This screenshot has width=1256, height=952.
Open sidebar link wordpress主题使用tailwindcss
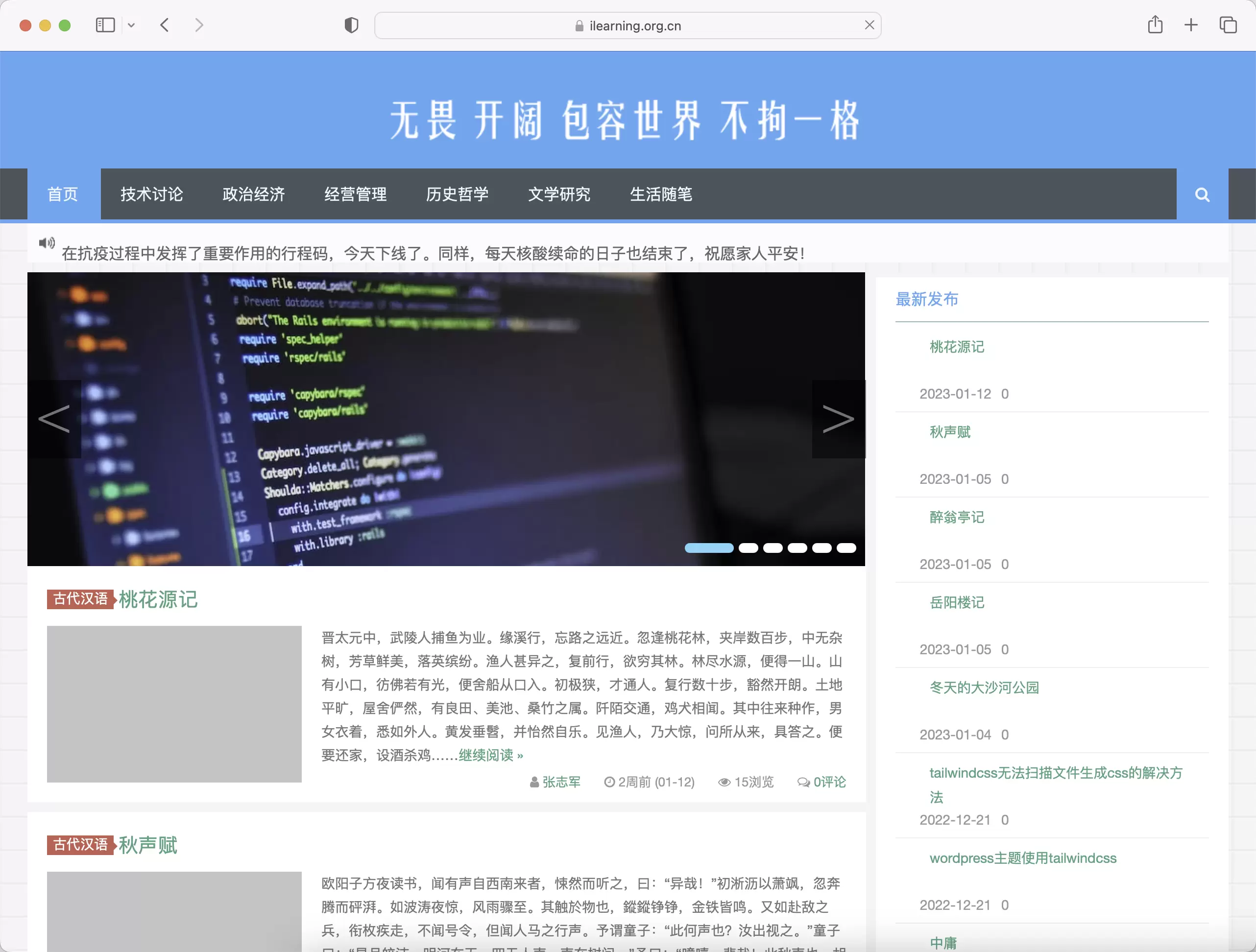click(x=1023, y=858)
